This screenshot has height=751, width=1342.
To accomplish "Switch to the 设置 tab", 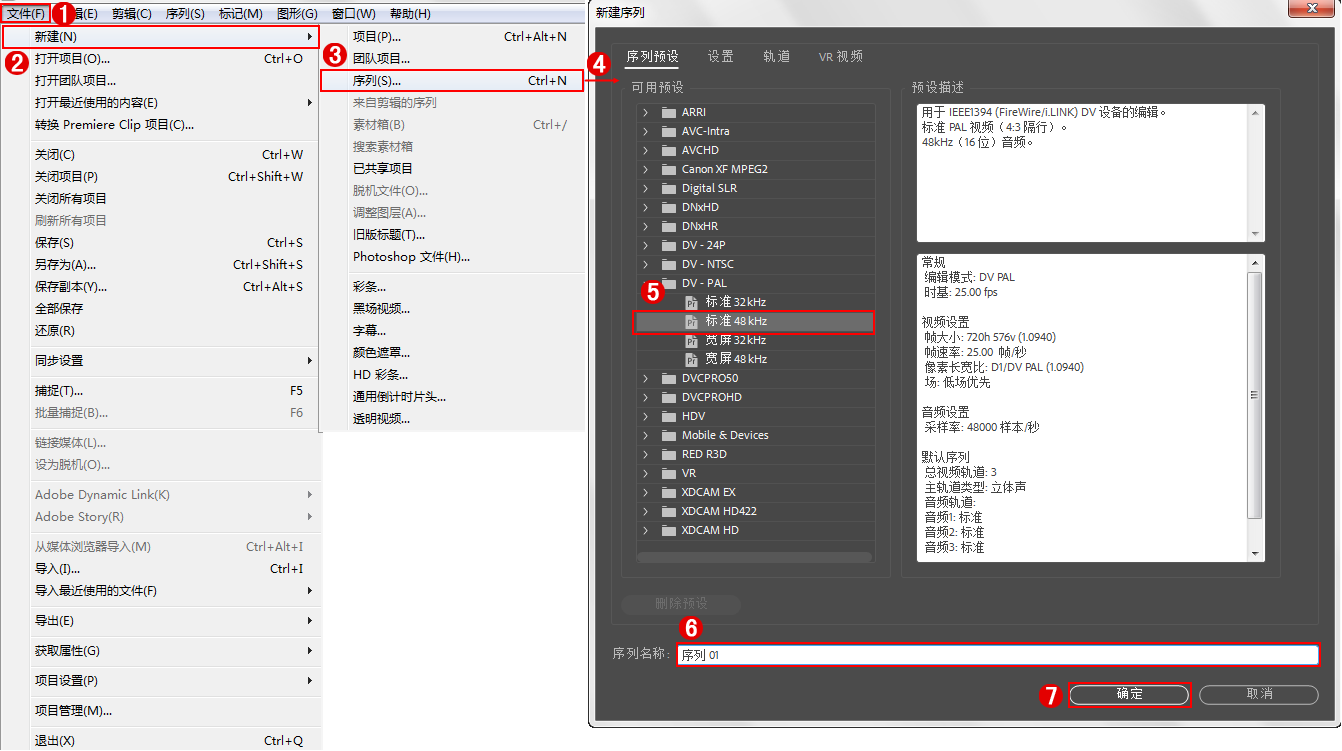I will (720, 56).
